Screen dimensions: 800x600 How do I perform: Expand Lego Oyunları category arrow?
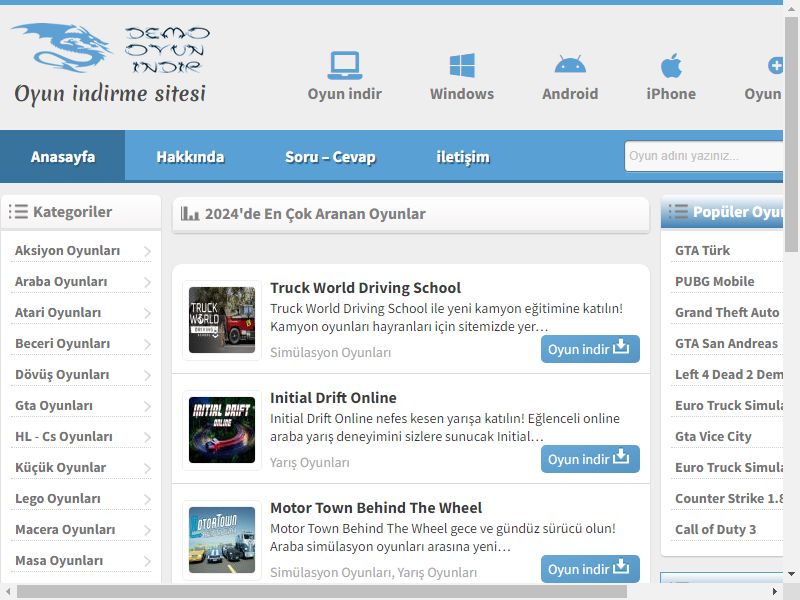click(x=147, y=499)
